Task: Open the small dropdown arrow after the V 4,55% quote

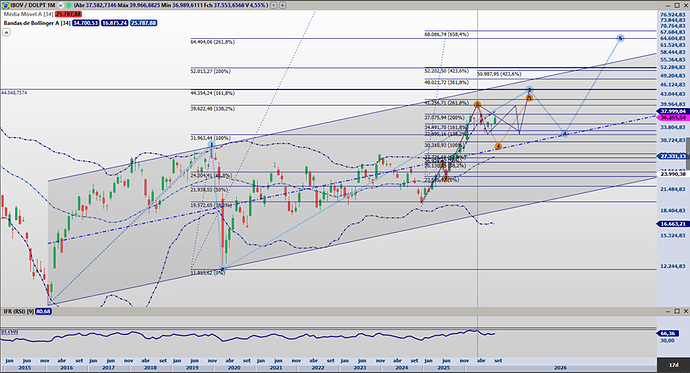Action: click(274, 5)
